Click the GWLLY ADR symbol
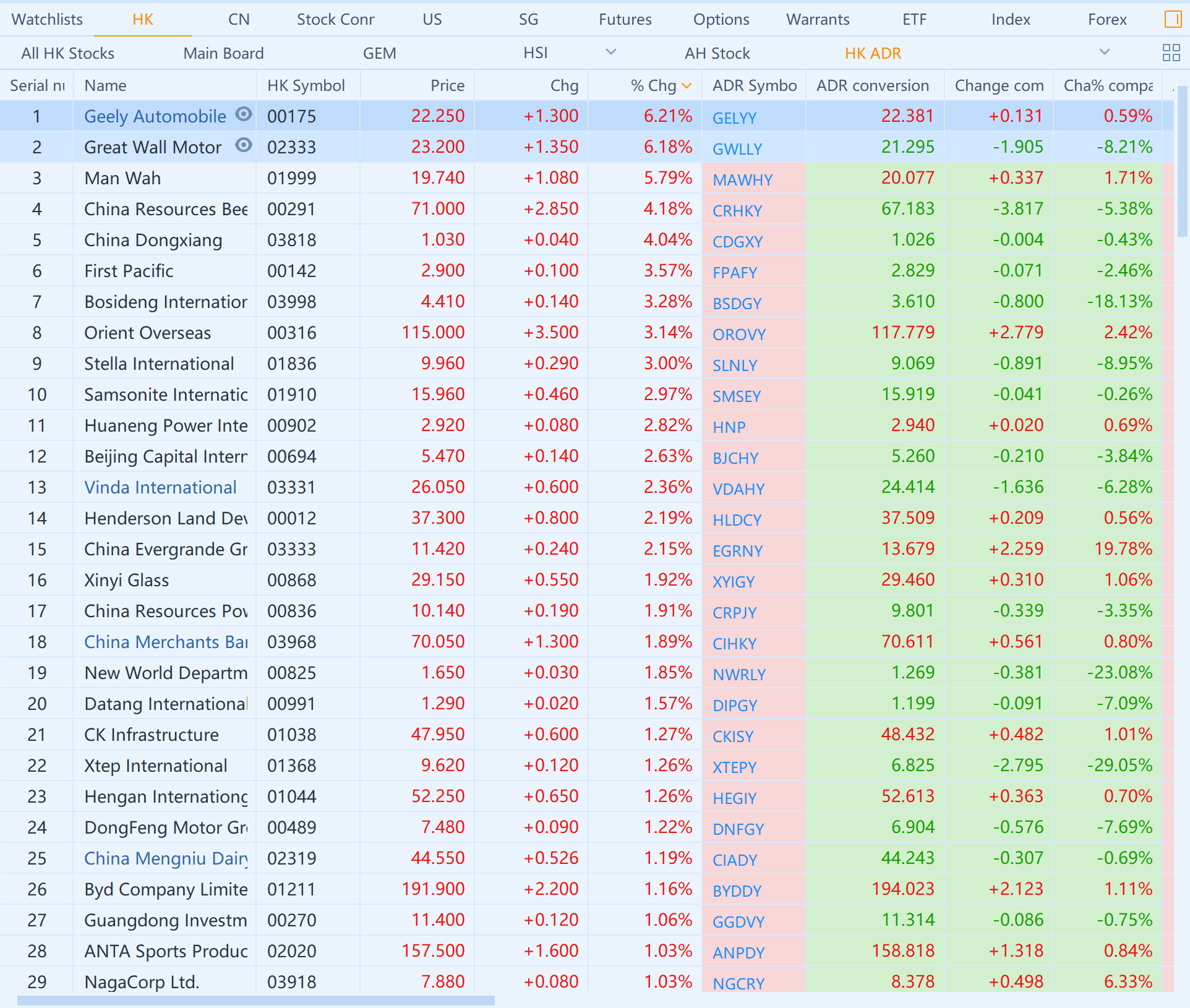 [x=737, y=148]
